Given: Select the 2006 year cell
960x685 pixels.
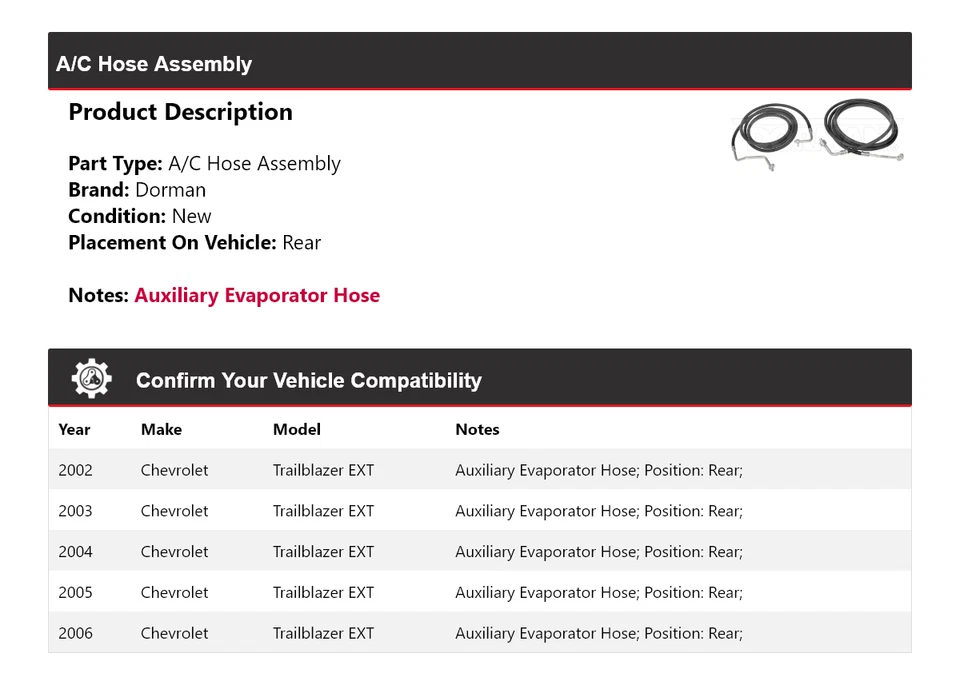Looking at the screenshot, I should (x=75, y=633).
